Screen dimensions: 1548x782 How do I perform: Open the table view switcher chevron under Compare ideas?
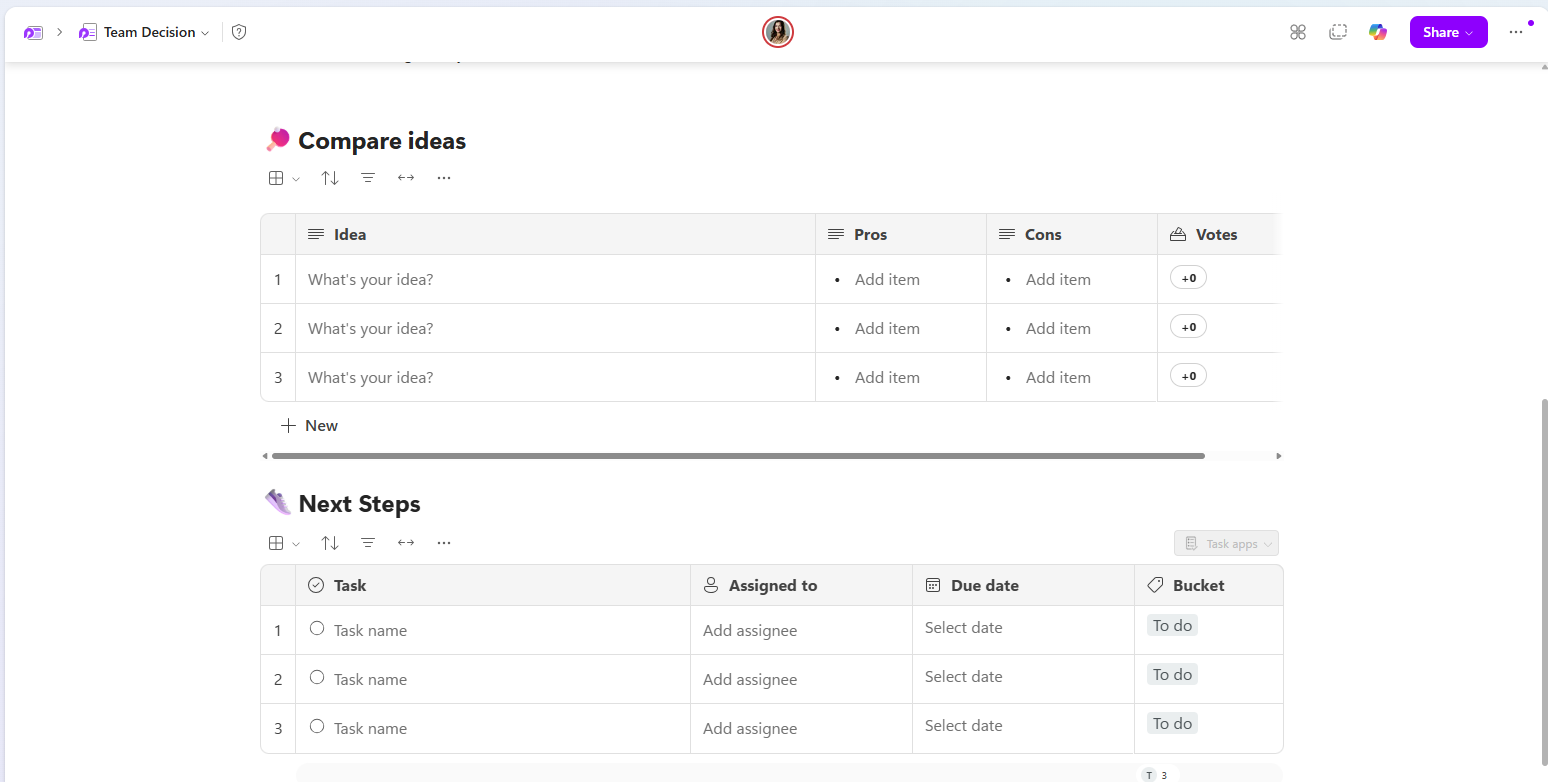(x=296, y=177)
